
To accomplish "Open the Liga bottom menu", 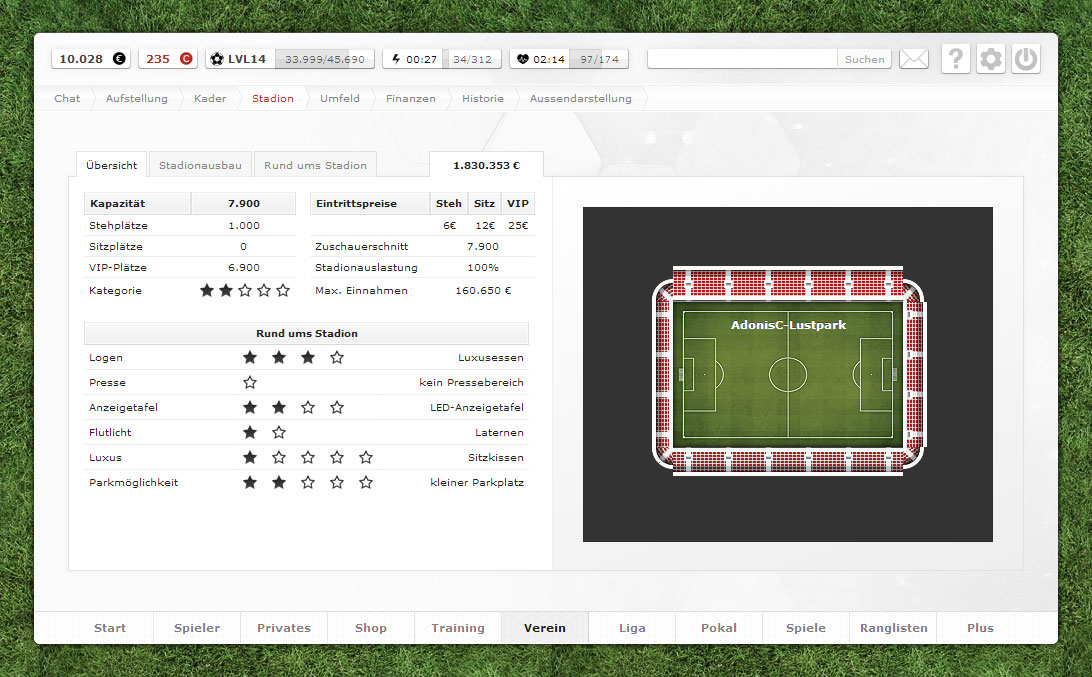I will [x=632, y=628].
